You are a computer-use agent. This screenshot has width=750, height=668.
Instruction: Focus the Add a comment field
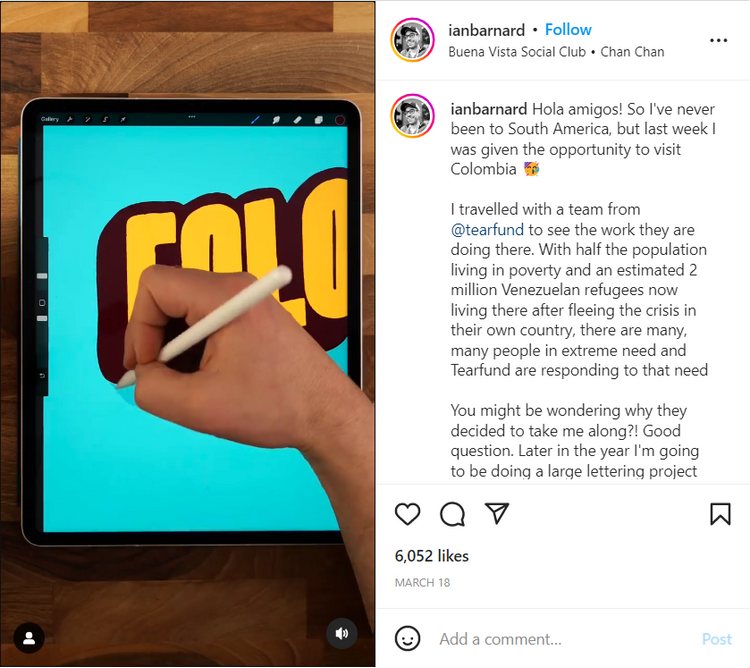click(564, 639)
